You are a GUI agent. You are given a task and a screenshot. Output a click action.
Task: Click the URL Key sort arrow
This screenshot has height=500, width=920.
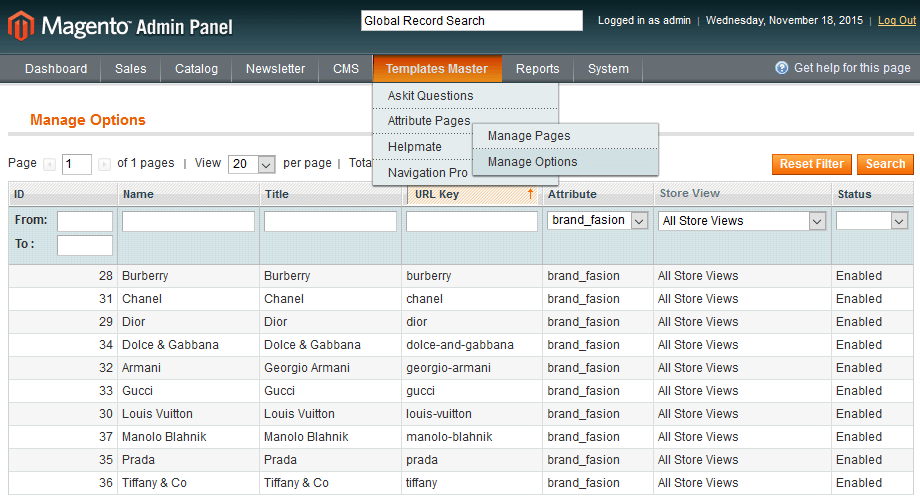point(530,194)
